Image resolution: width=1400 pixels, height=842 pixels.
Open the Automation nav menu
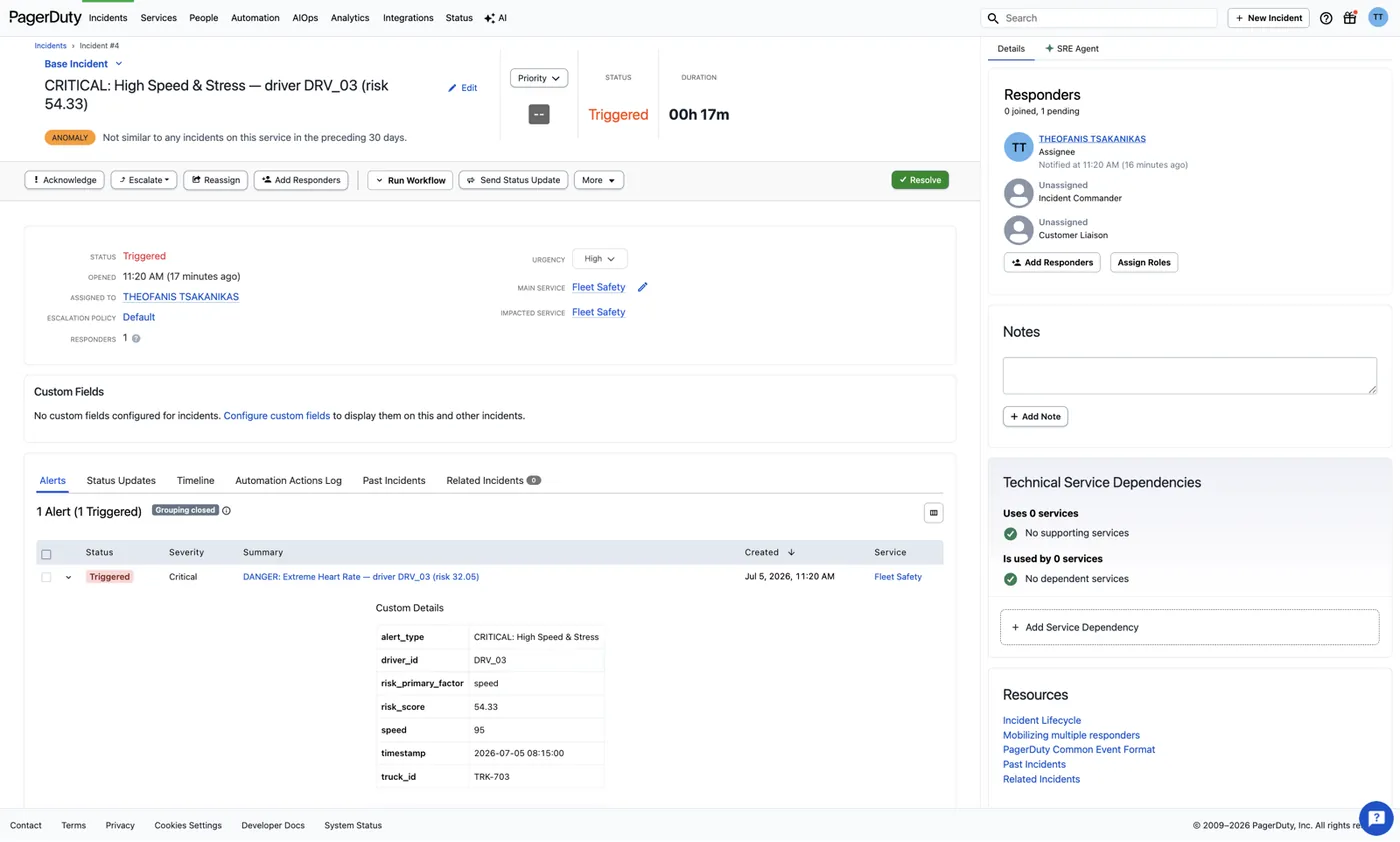tap(255, 18)
